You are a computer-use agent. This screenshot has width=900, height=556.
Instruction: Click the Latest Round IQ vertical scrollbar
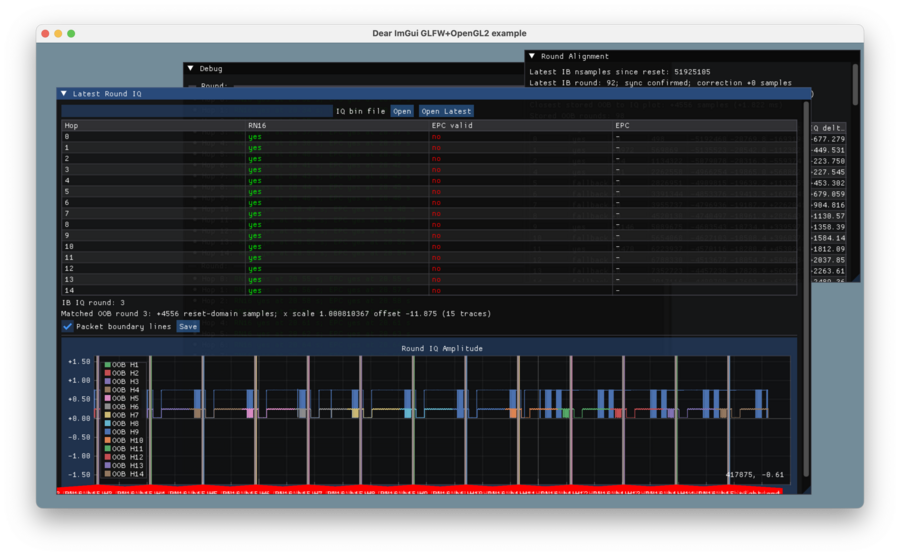(x=806, y=290)
